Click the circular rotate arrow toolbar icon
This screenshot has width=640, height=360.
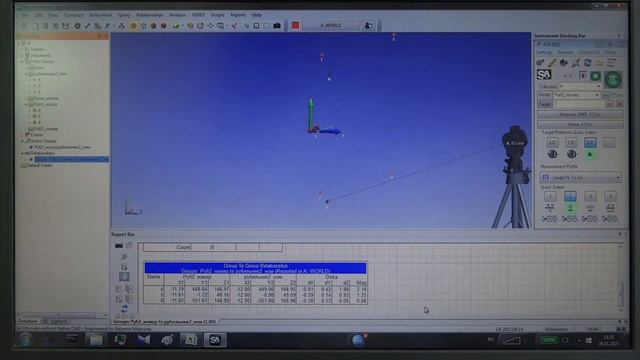[200, 26]
